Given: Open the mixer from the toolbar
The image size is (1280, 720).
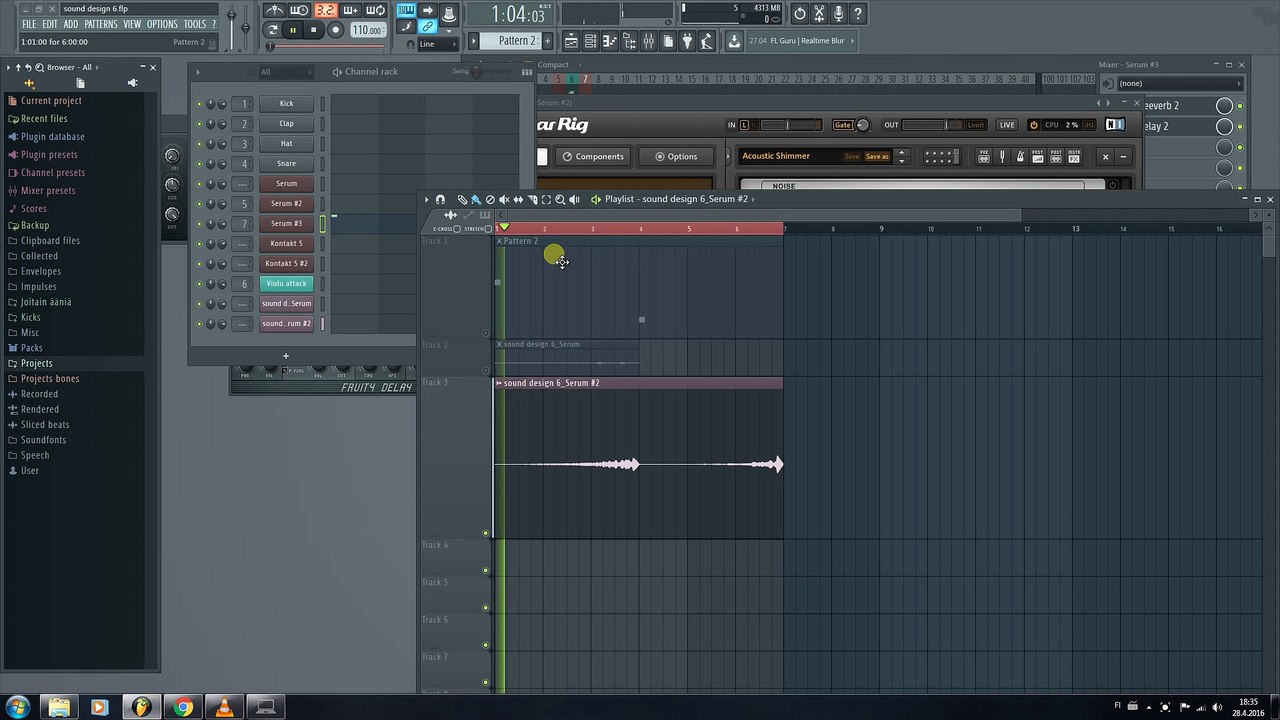Looking at the screenshot, I should tap(649, 41).
